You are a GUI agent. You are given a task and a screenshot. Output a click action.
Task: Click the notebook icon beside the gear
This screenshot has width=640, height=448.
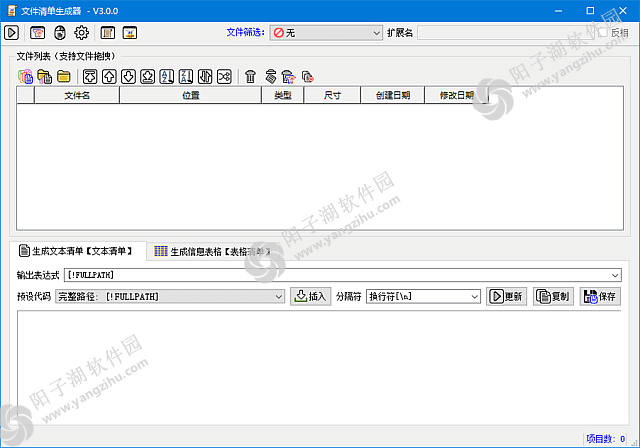(108, 33)
